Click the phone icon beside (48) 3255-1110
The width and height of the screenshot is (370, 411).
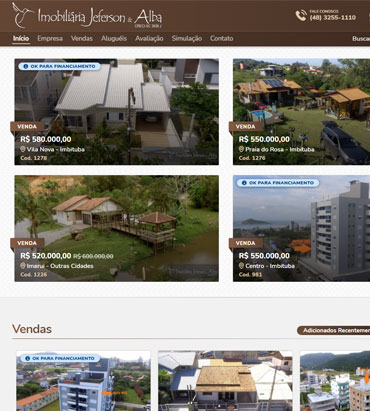tap(301, 16)
